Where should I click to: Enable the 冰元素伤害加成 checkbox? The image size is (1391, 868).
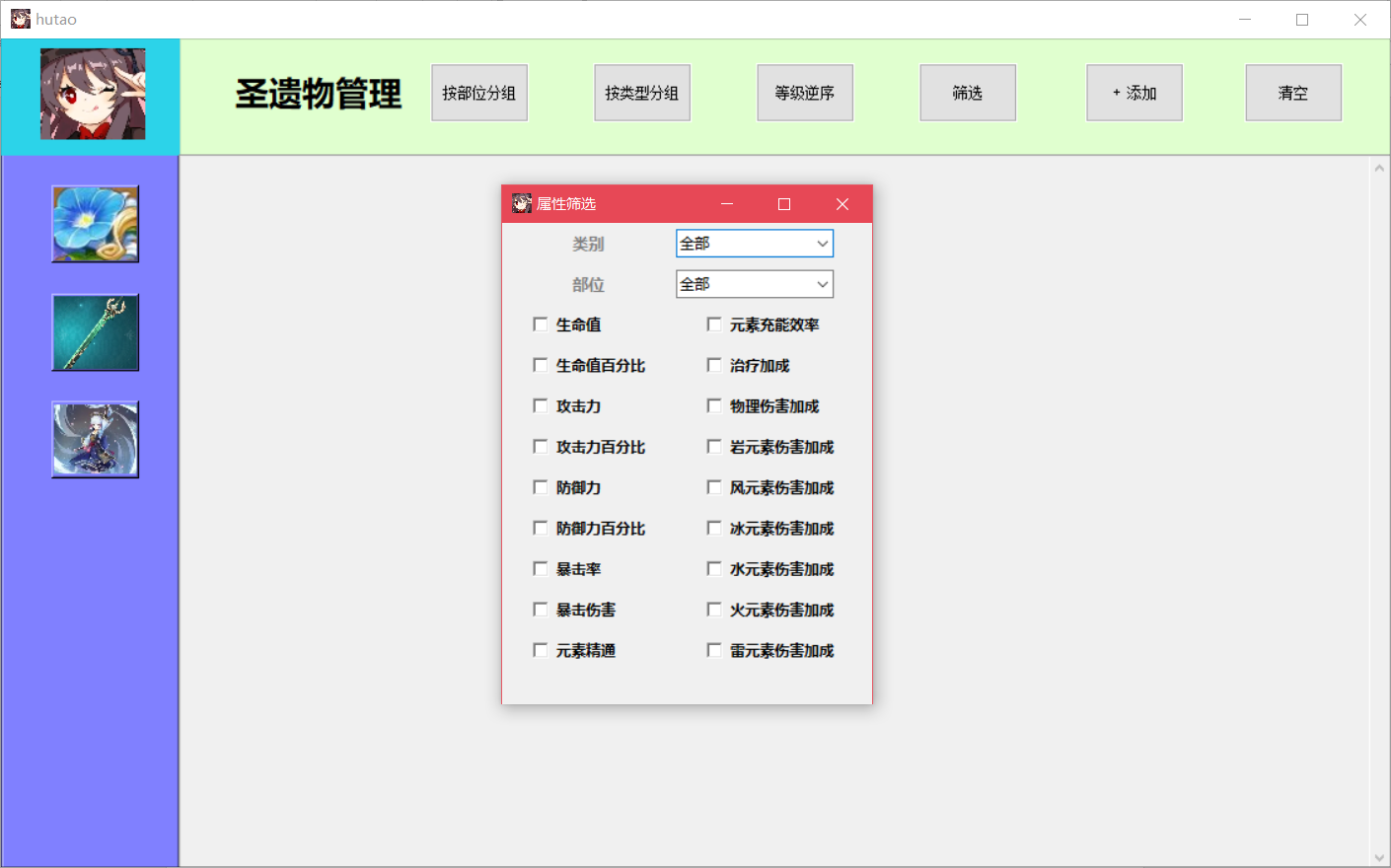tap(714, 528)
